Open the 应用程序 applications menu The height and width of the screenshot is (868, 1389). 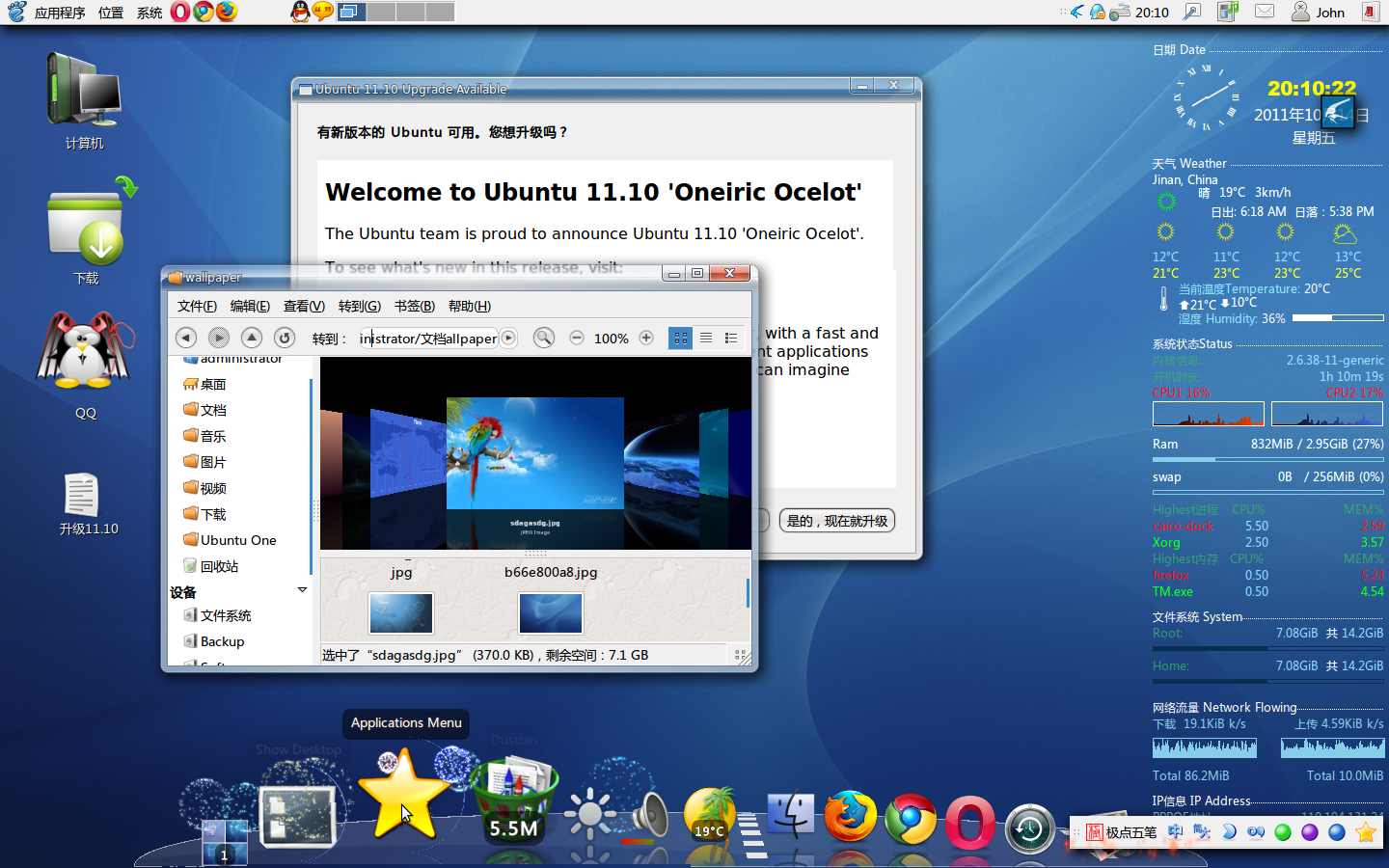click(60, 13)
